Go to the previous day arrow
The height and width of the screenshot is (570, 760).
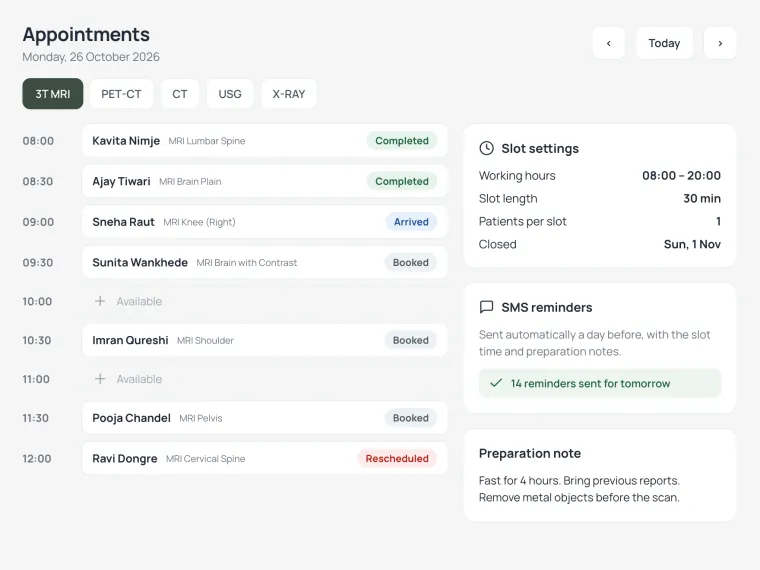(608, 43)
